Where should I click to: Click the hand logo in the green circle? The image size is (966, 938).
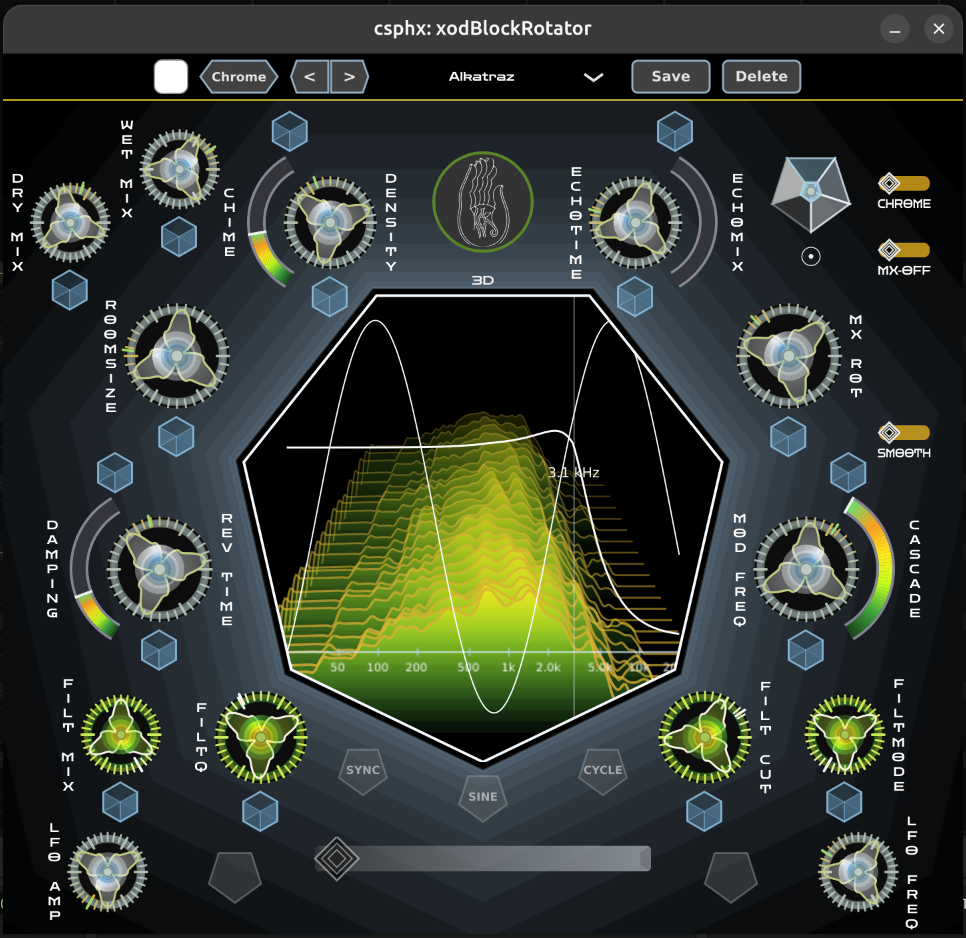pos(483,202)
